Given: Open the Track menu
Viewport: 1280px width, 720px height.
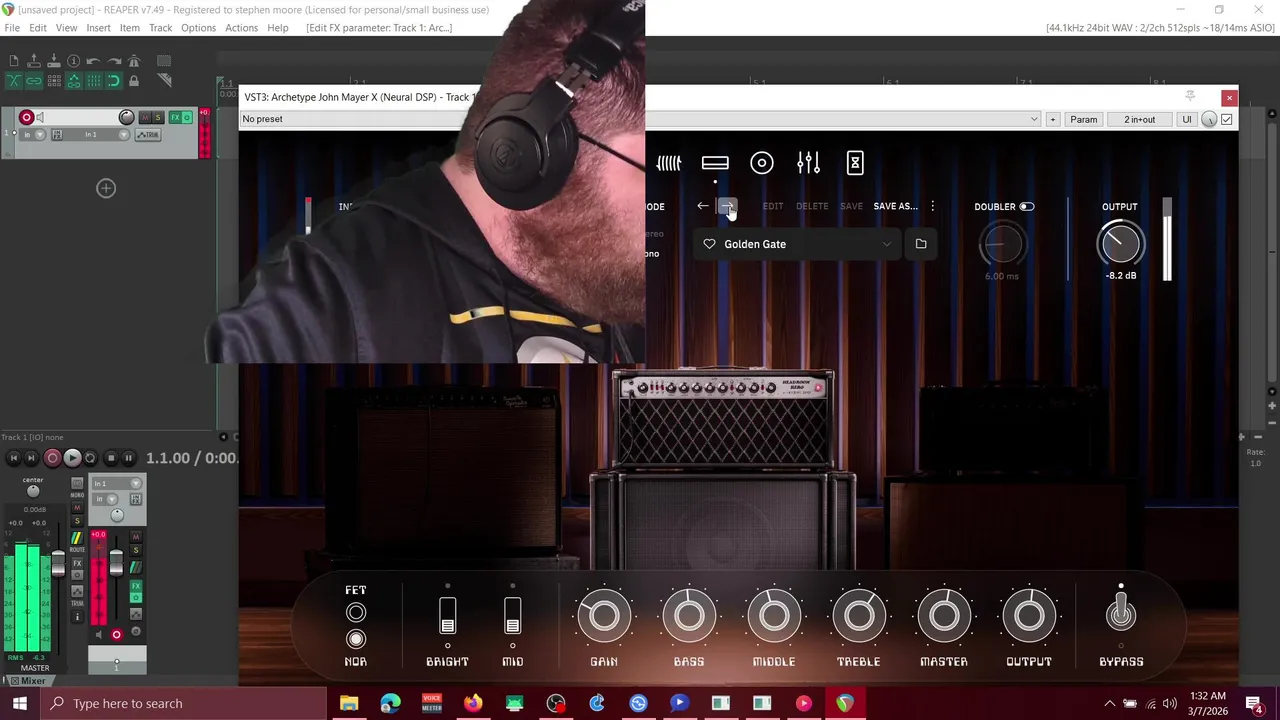Looking at the screenshot, I should (x=160, y=28).
